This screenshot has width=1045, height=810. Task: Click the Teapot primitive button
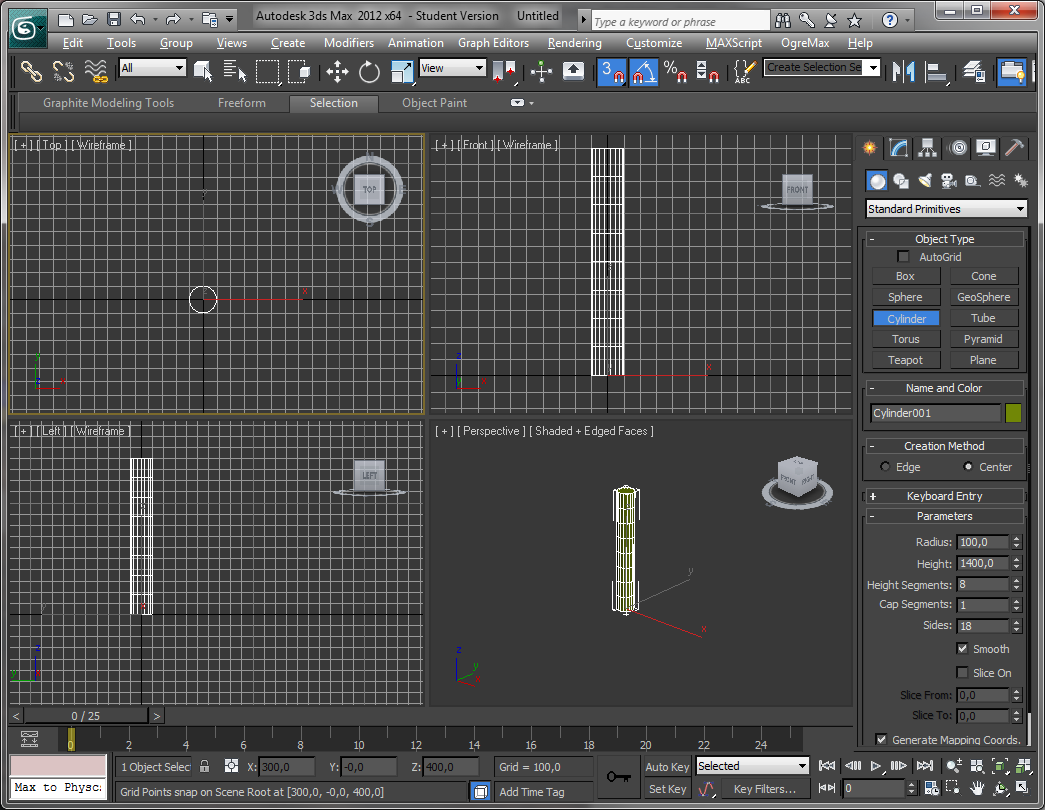coord(906,359)
